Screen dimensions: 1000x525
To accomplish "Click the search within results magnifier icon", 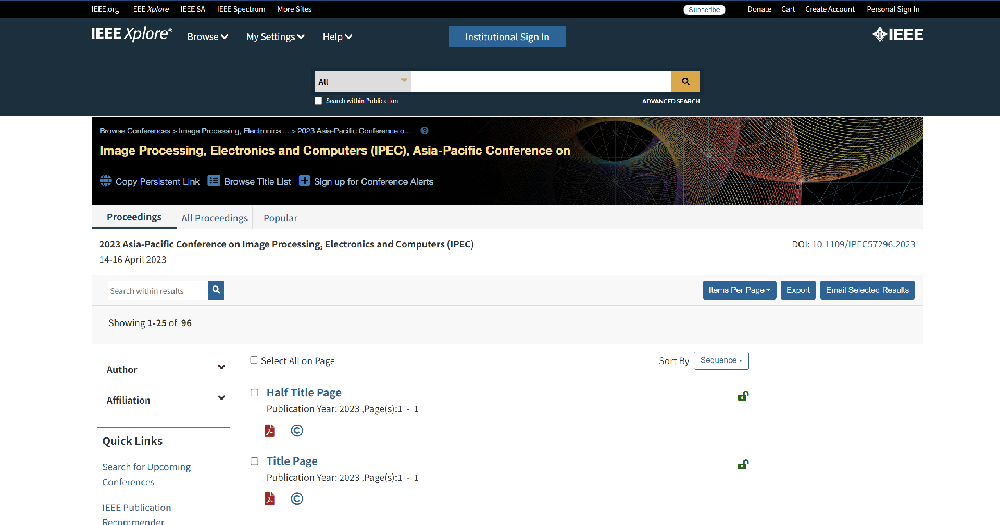I will [x=216, y=290].
